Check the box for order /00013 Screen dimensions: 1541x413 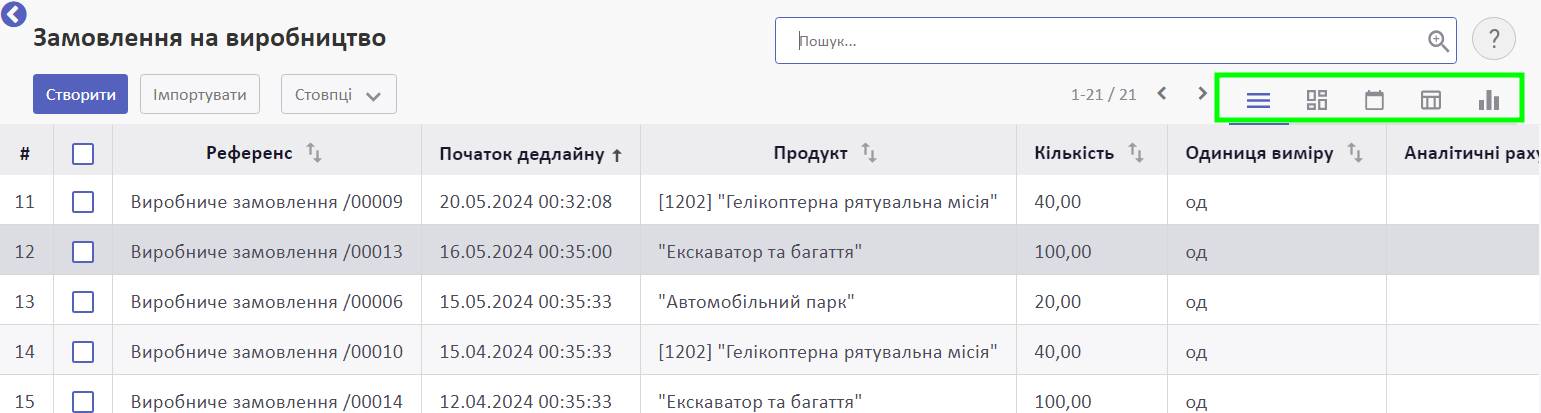(x=83, y=252)
